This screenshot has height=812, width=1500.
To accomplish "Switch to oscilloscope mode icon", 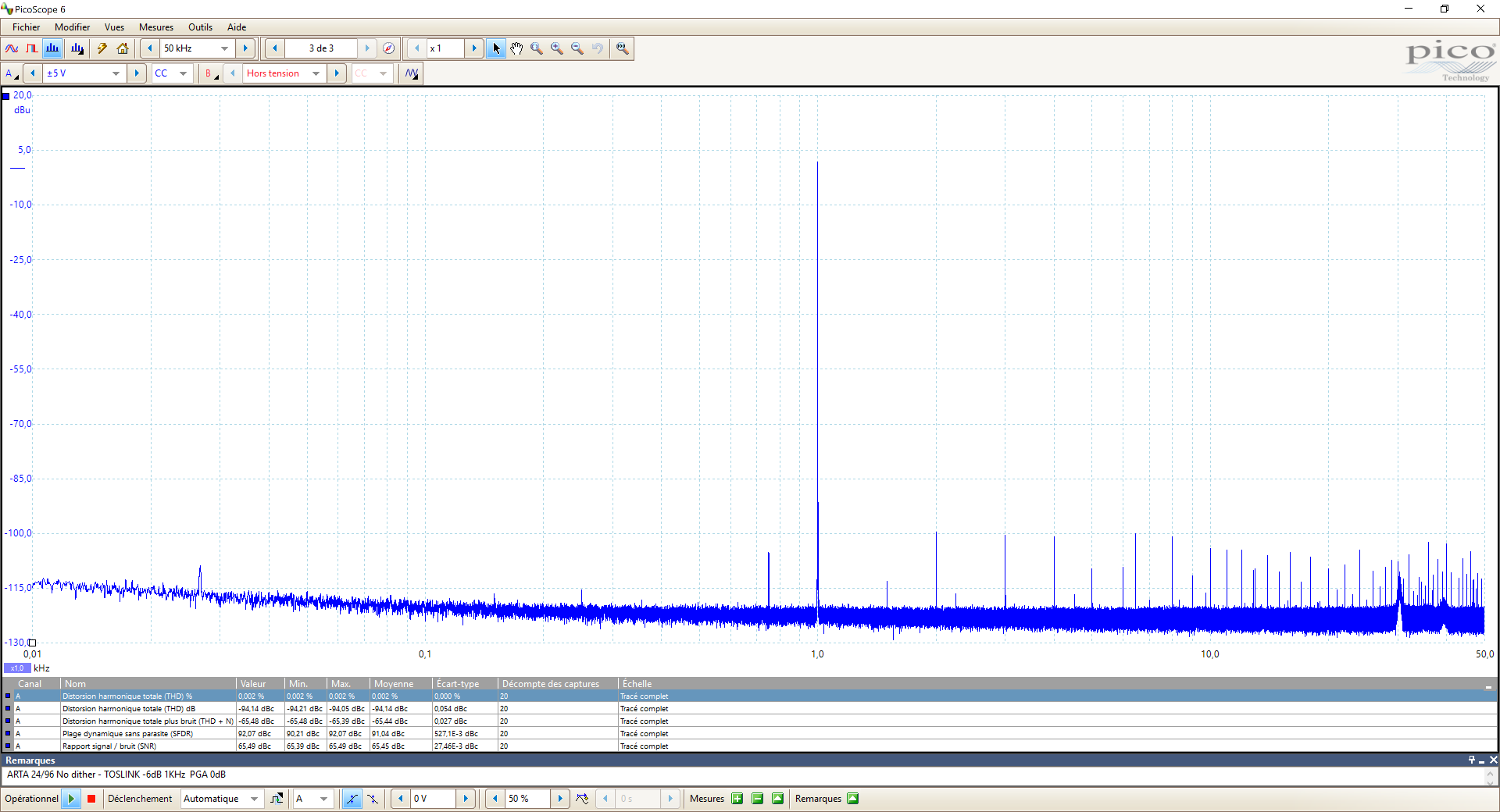I will [x=12, y=48].
